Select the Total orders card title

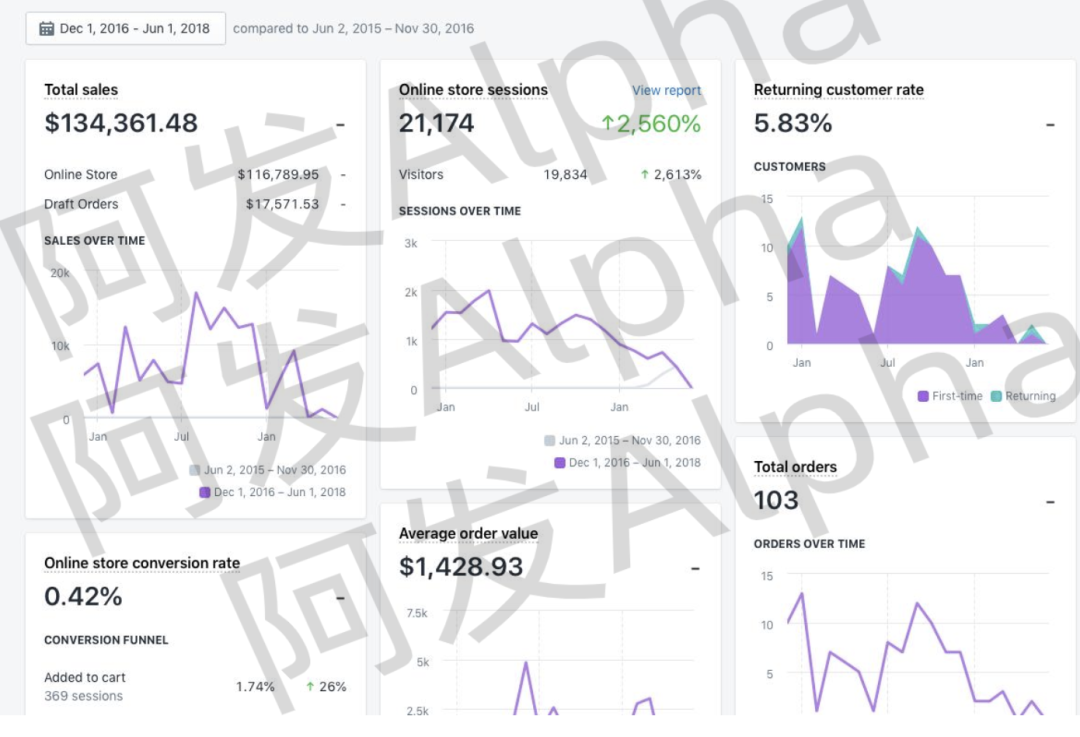795,467
